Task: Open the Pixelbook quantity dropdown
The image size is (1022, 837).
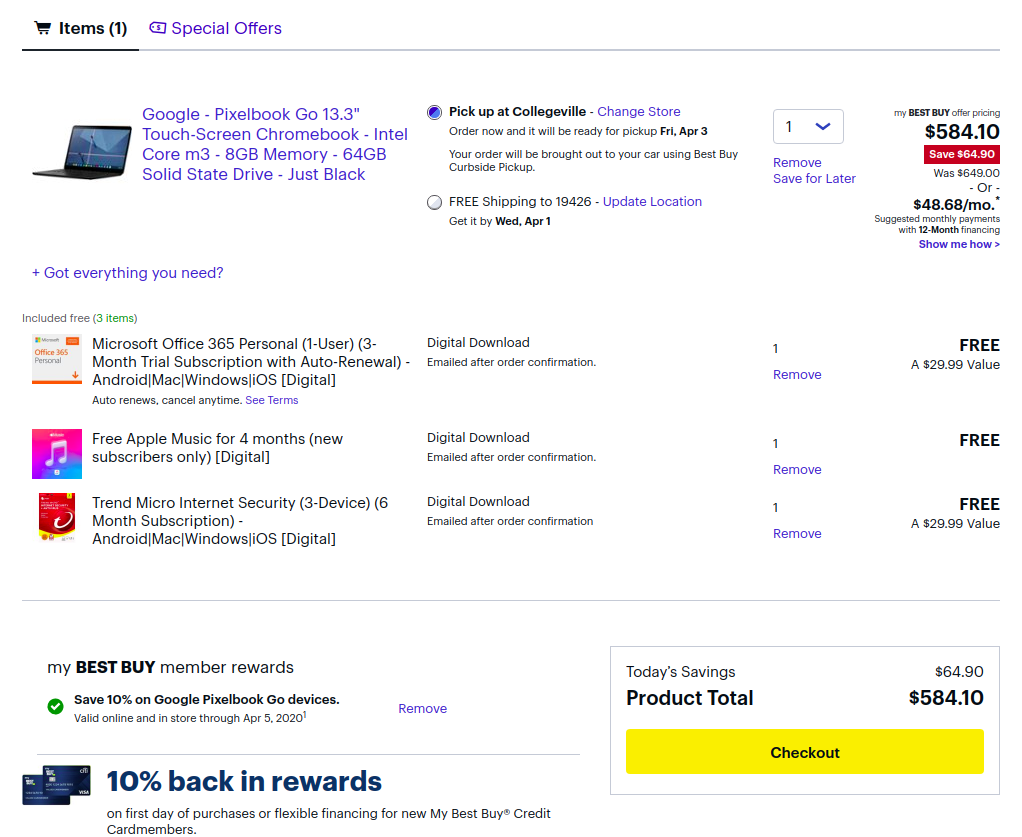Action: 808,126
